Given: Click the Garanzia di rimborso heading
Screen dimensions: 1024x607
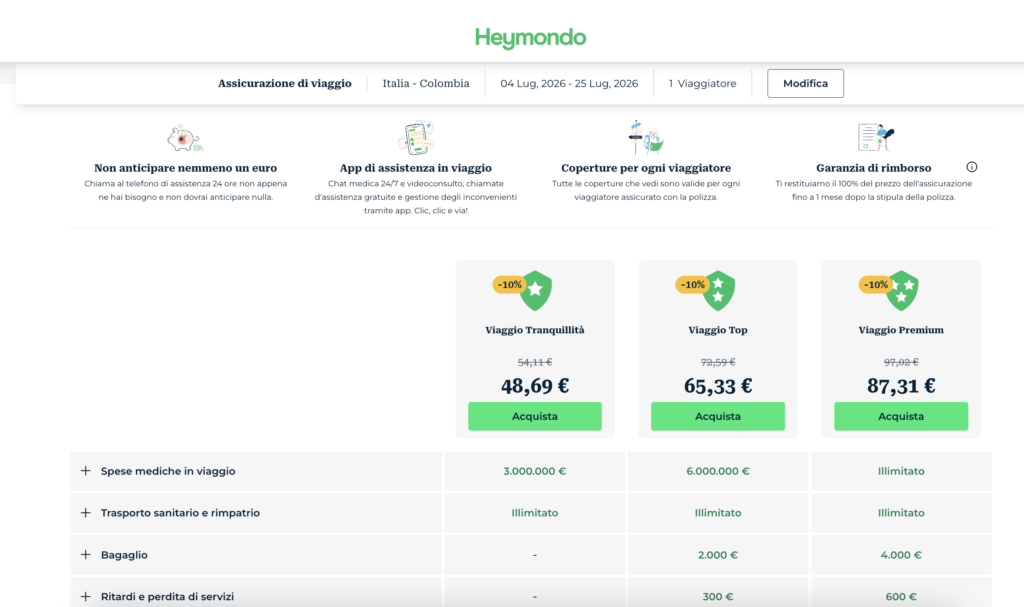Looking at the screenshot, I should click(874, 168).
